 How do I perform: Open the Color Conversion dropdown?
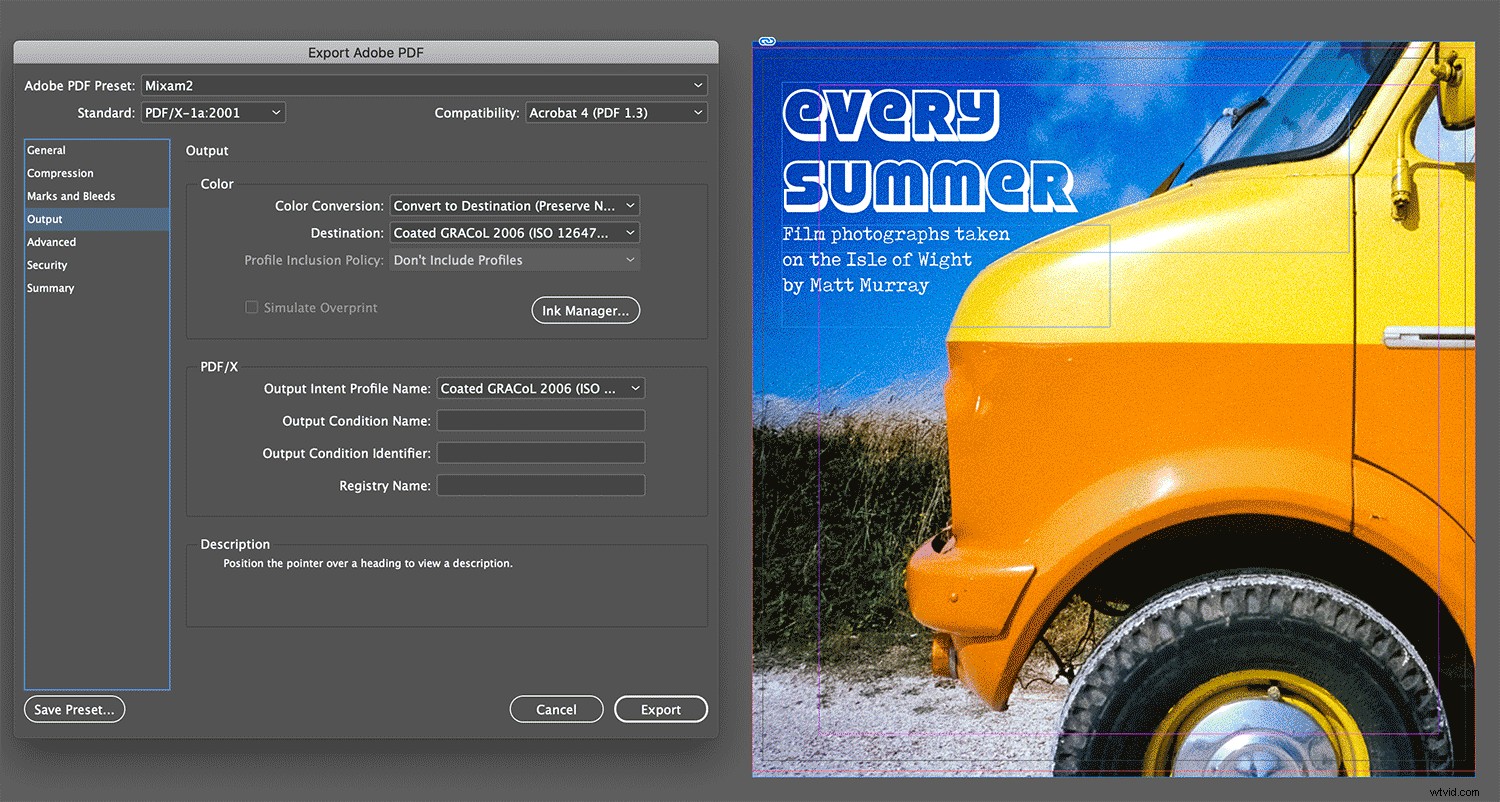pos(514,205)
